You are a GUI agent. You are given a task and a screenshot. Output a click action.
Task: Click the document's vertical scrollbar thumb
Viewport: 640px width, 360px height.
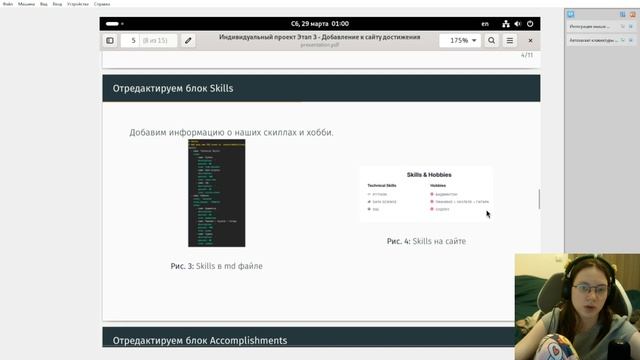539,199
